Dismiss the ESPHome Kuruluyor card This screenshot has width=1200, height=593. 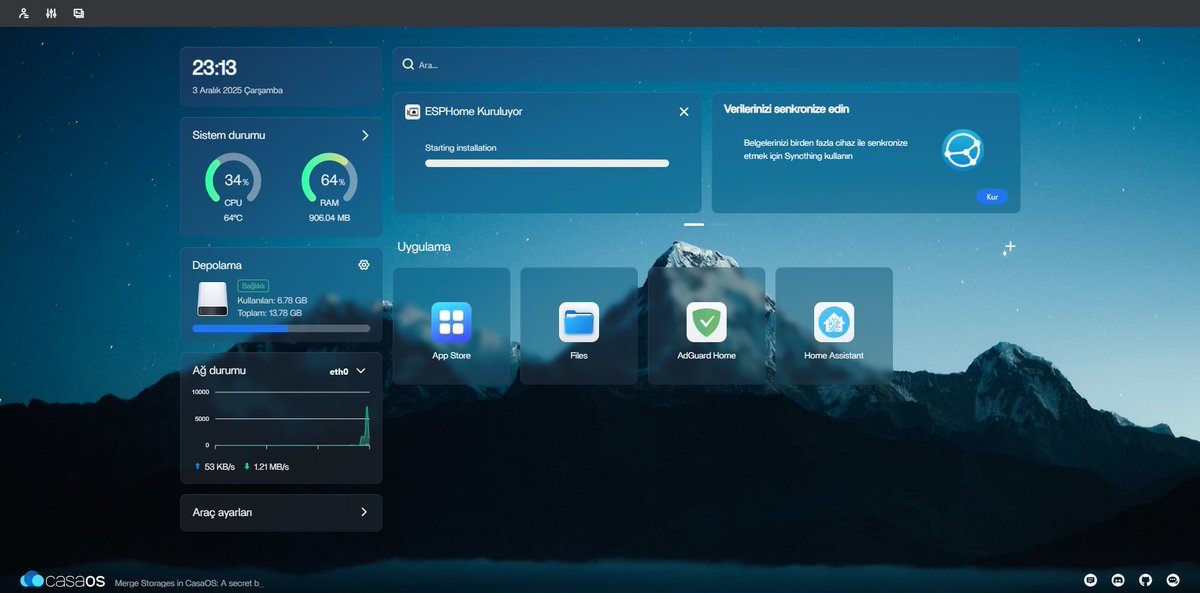coord(684,112)
